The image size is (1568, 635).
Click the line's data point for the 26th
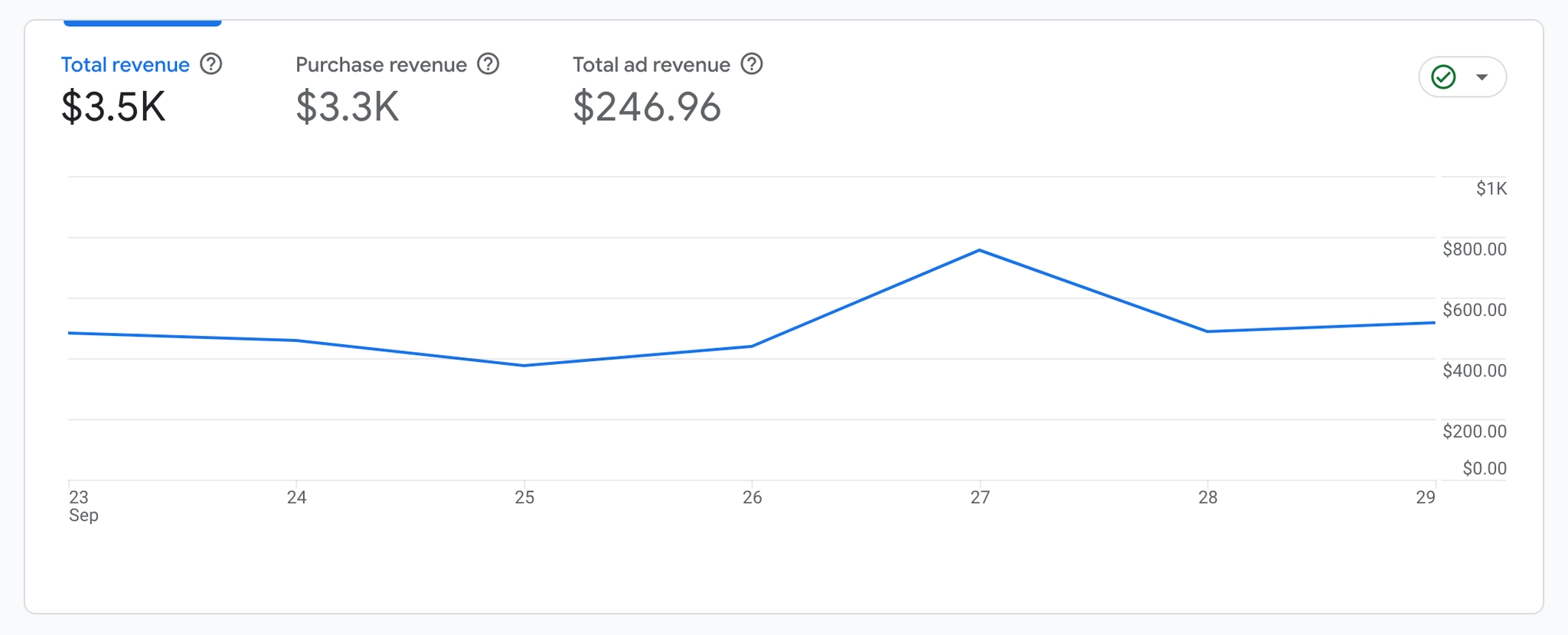pyautogui.click(x=752, y=347)
